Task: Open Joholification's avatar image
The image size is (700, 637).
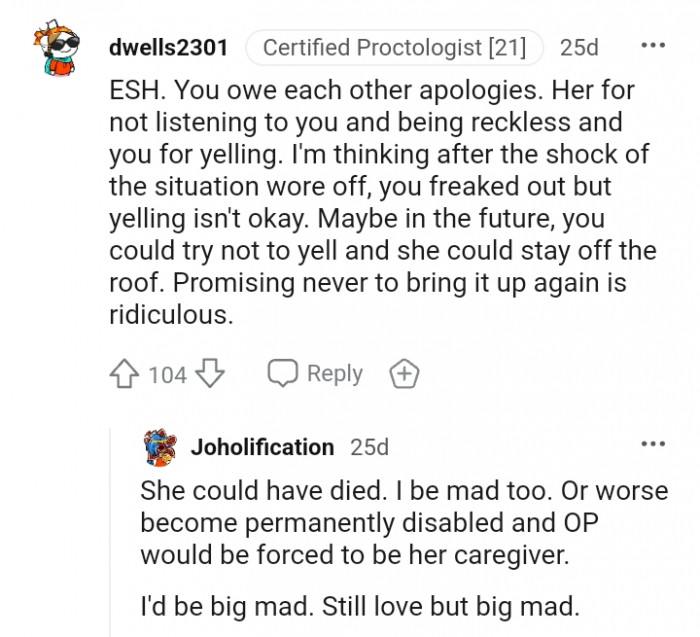Action: pos(161,446)
